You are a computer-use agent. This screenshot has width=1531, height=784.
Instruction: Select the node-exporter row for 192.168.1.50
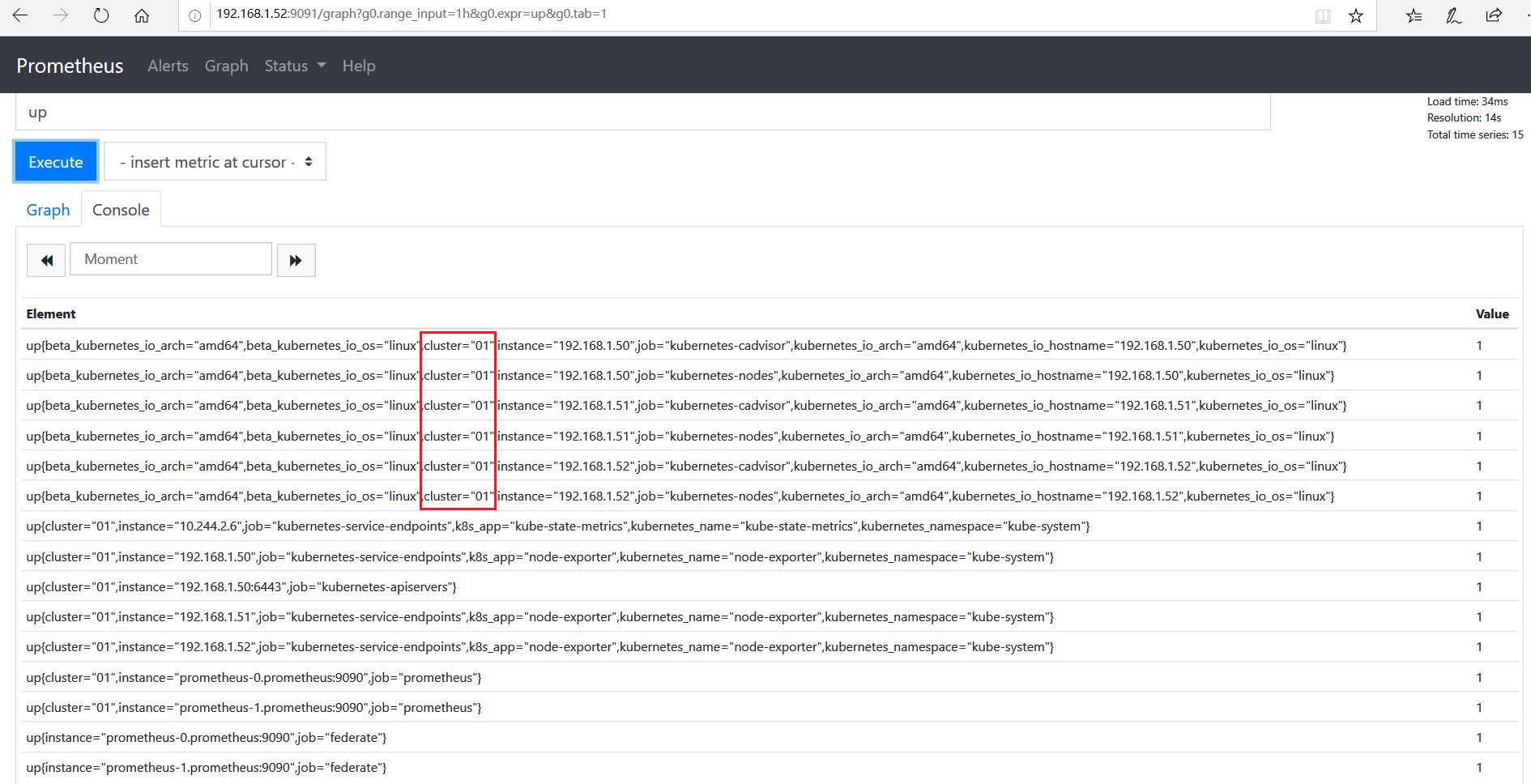[x=769, y=556]
